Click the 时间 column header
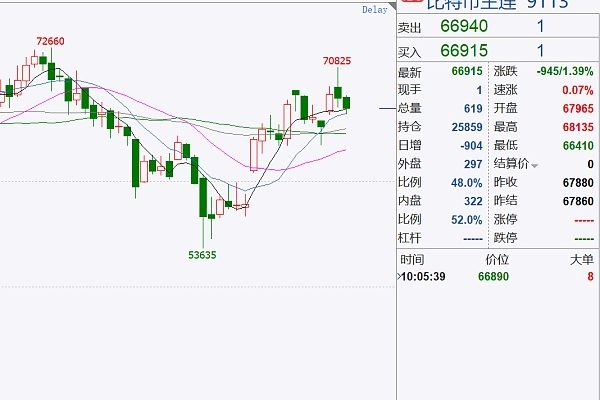This screenshot has width=600, height=400. coord(412,260)
